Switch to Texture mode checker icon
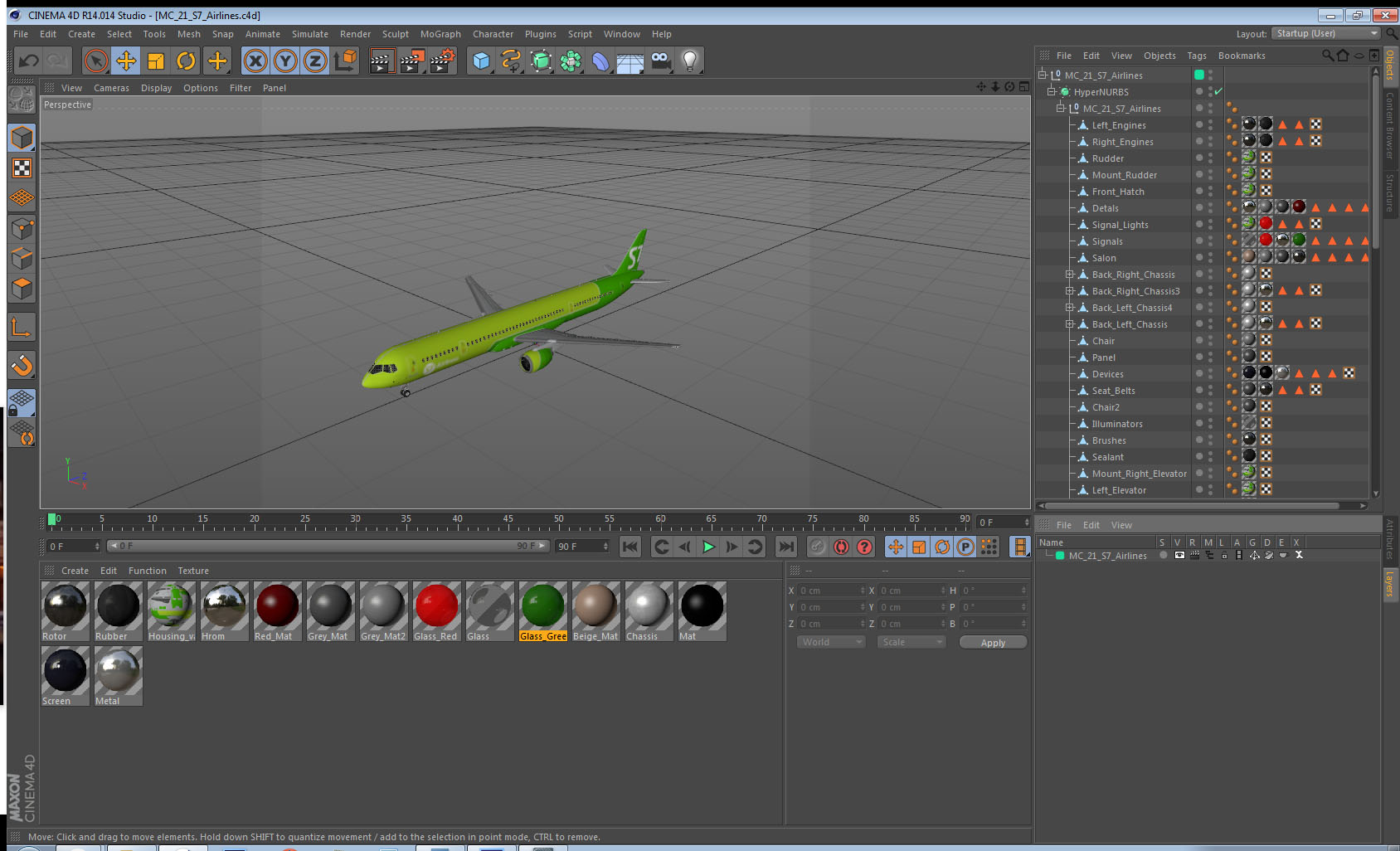Screen dimensions: 1400x851 coord(22,168)
